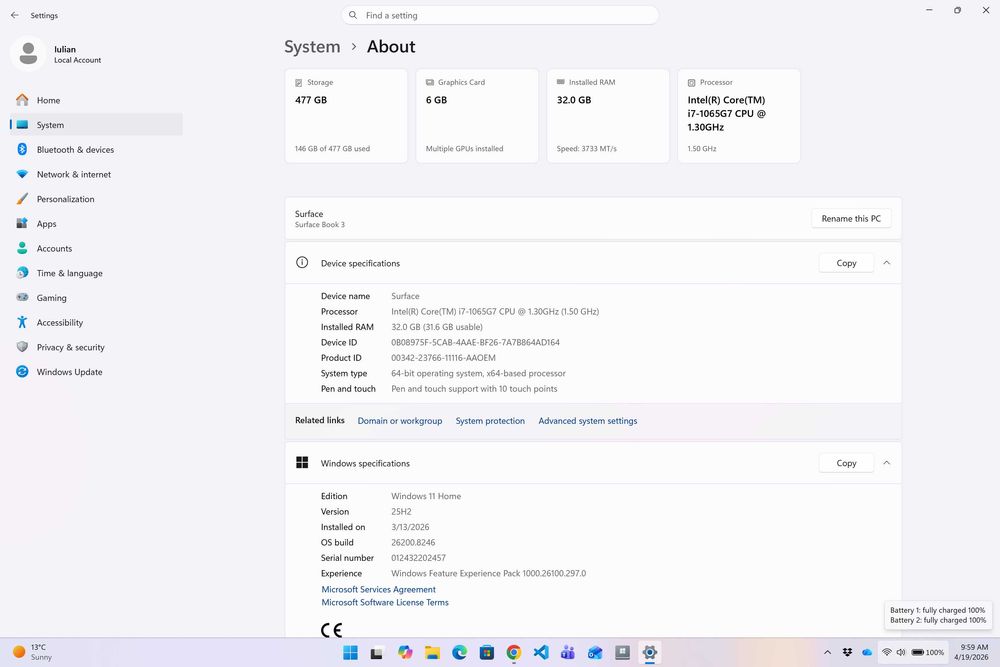Open the 13°C Sunny weather widget

pyautogui.click(x=33, y=652)
